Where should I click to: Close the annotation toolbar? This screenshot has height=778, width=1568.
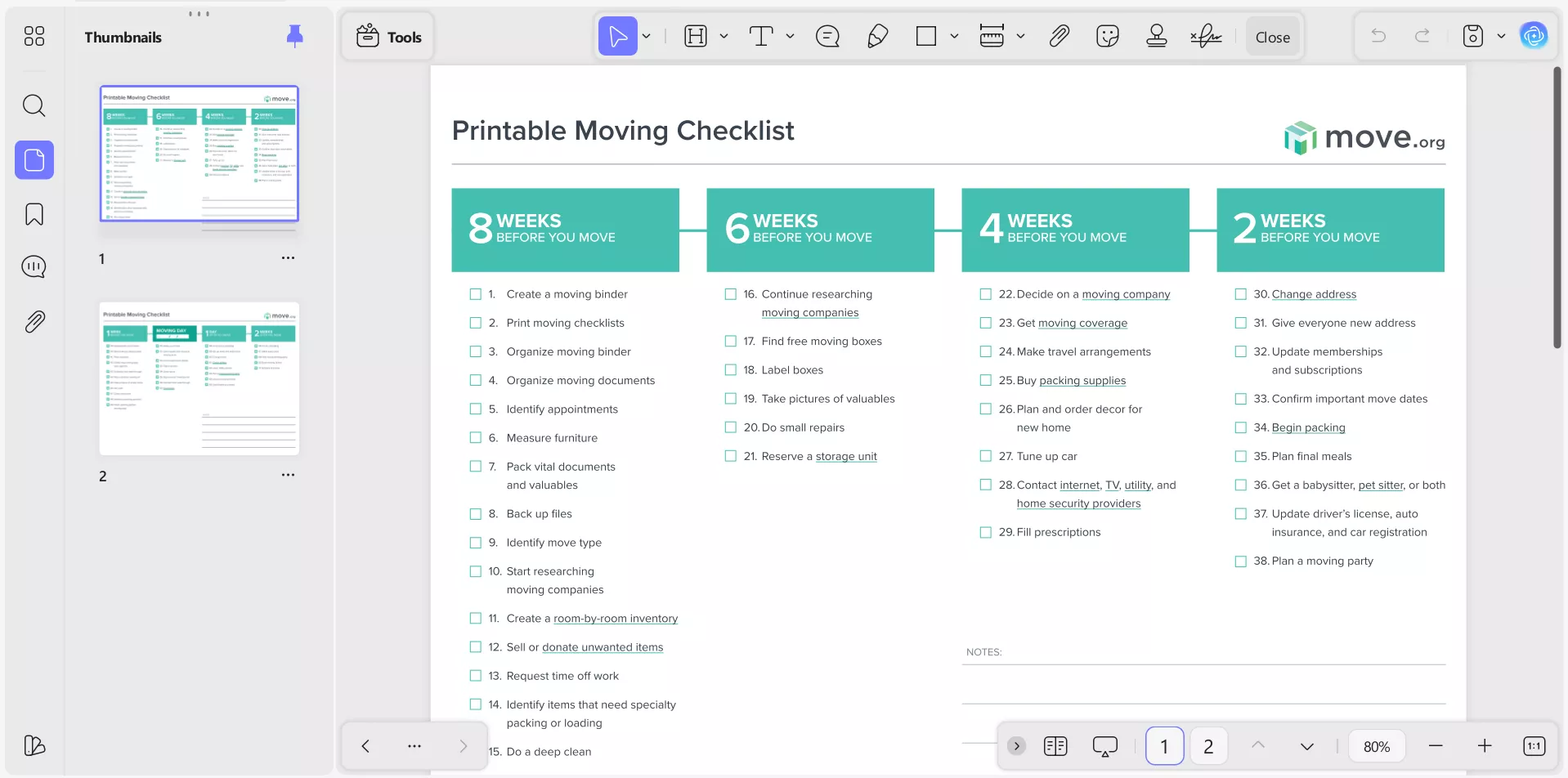[1273, 37]
